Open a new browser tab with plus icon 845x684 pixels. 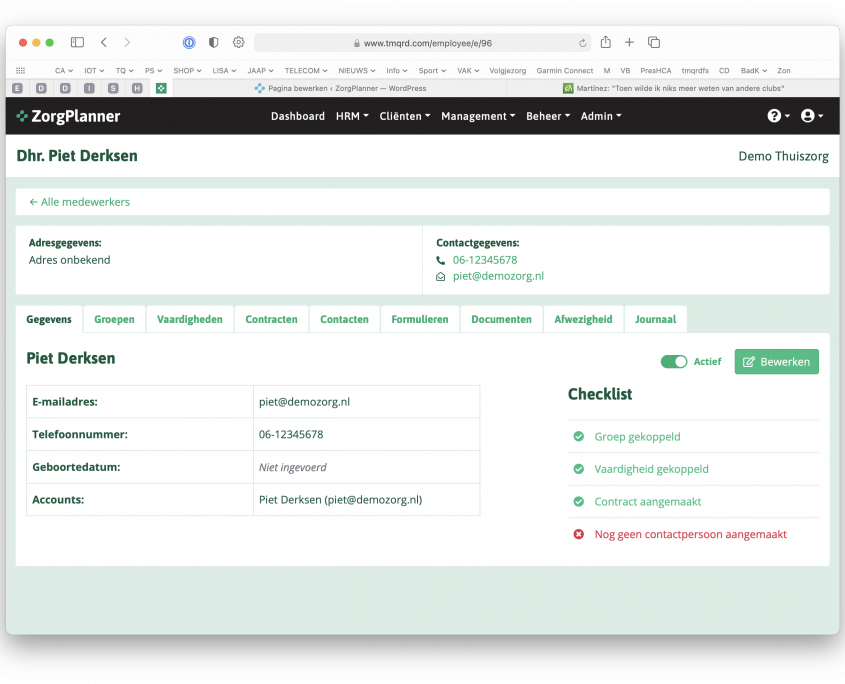click(x=629, y=43)
